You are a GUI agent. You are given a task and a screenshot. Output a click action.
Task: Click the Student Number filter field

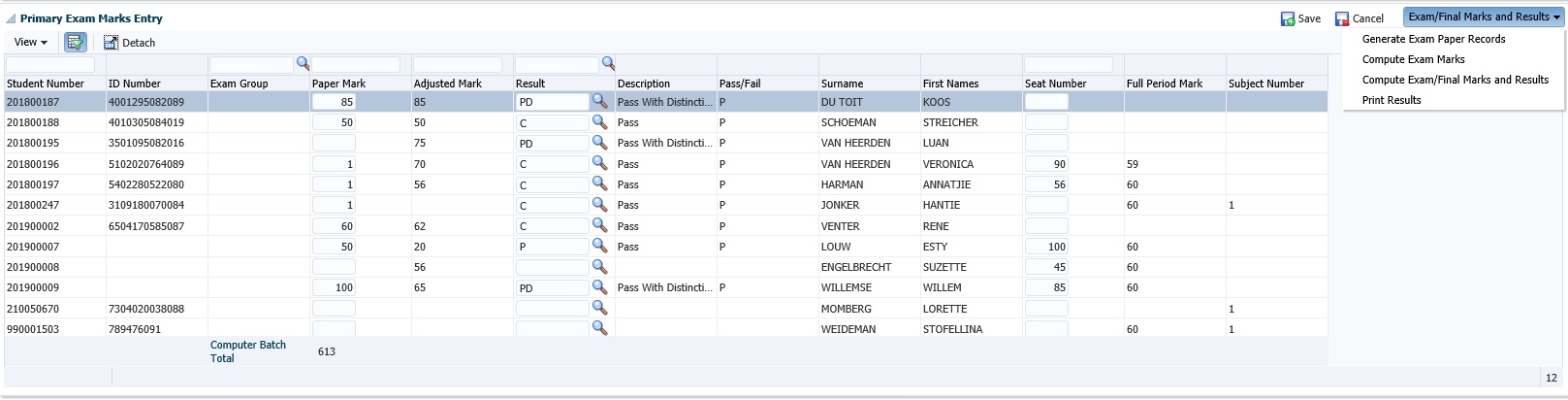[x=50, y=64]
